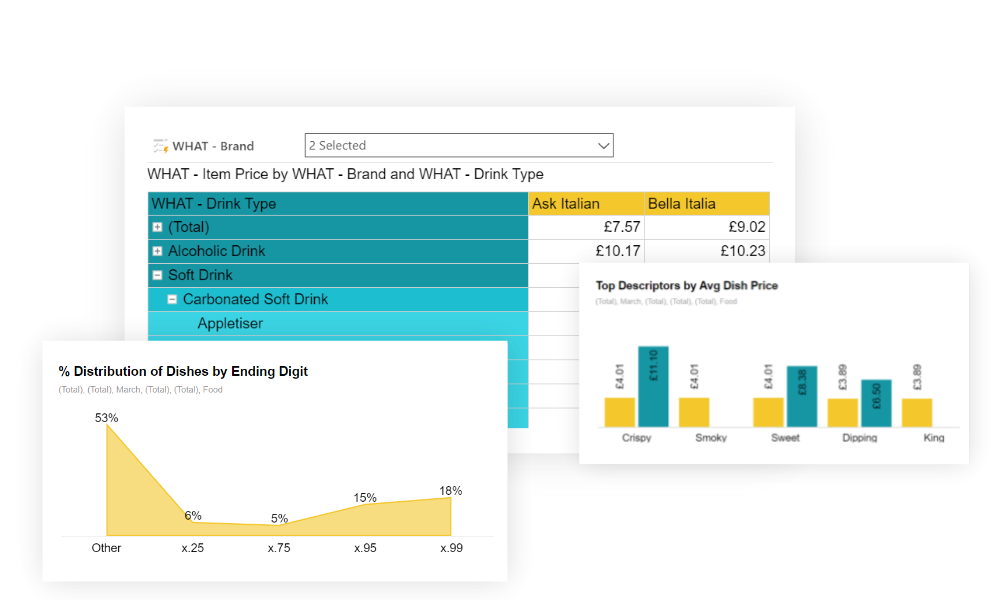Collapse the Carbonated Soft Drink group
Screen dimensions: 1000x600
[171, 299]
